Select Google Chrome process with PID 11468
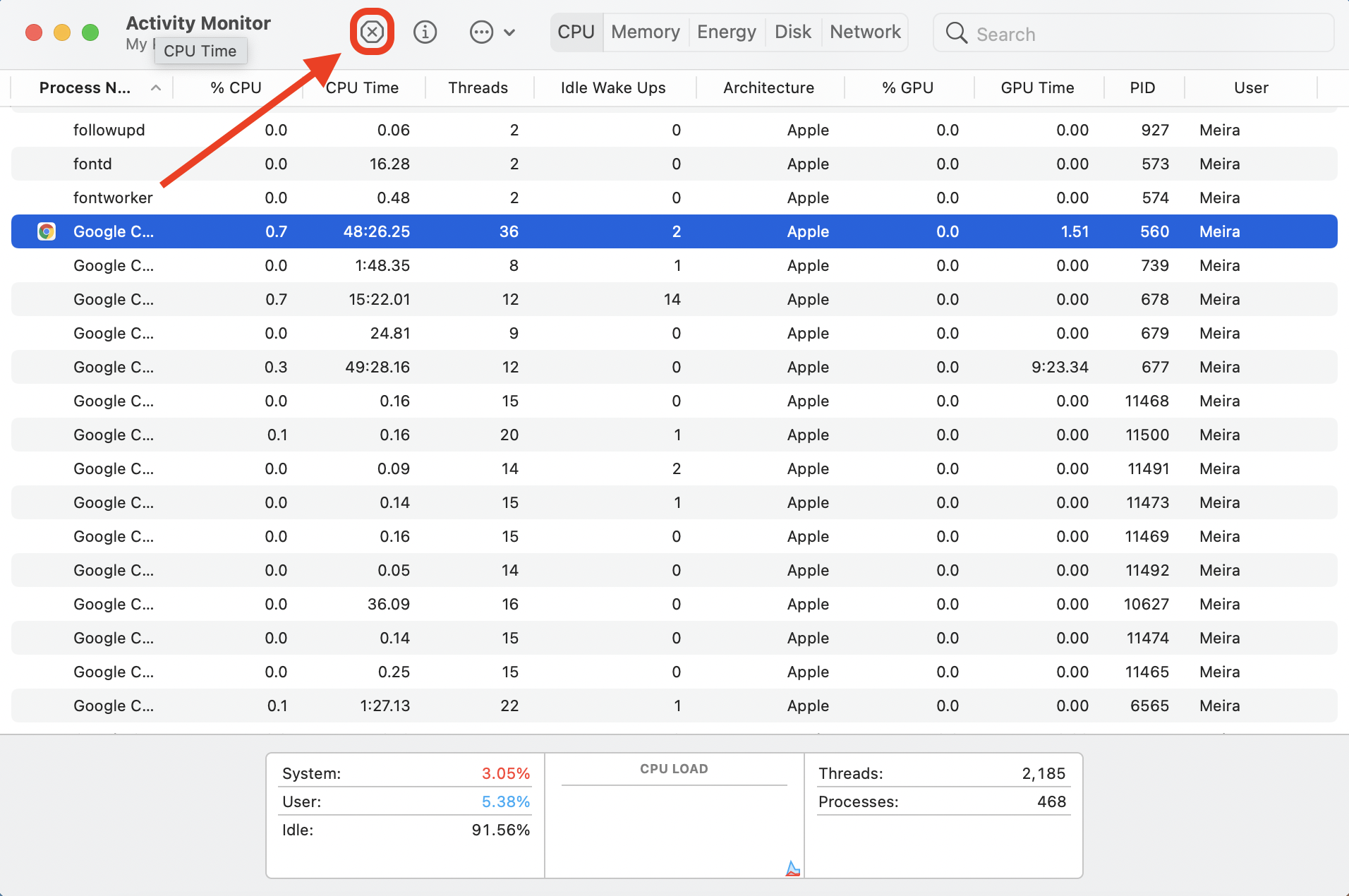 [674, 401]
